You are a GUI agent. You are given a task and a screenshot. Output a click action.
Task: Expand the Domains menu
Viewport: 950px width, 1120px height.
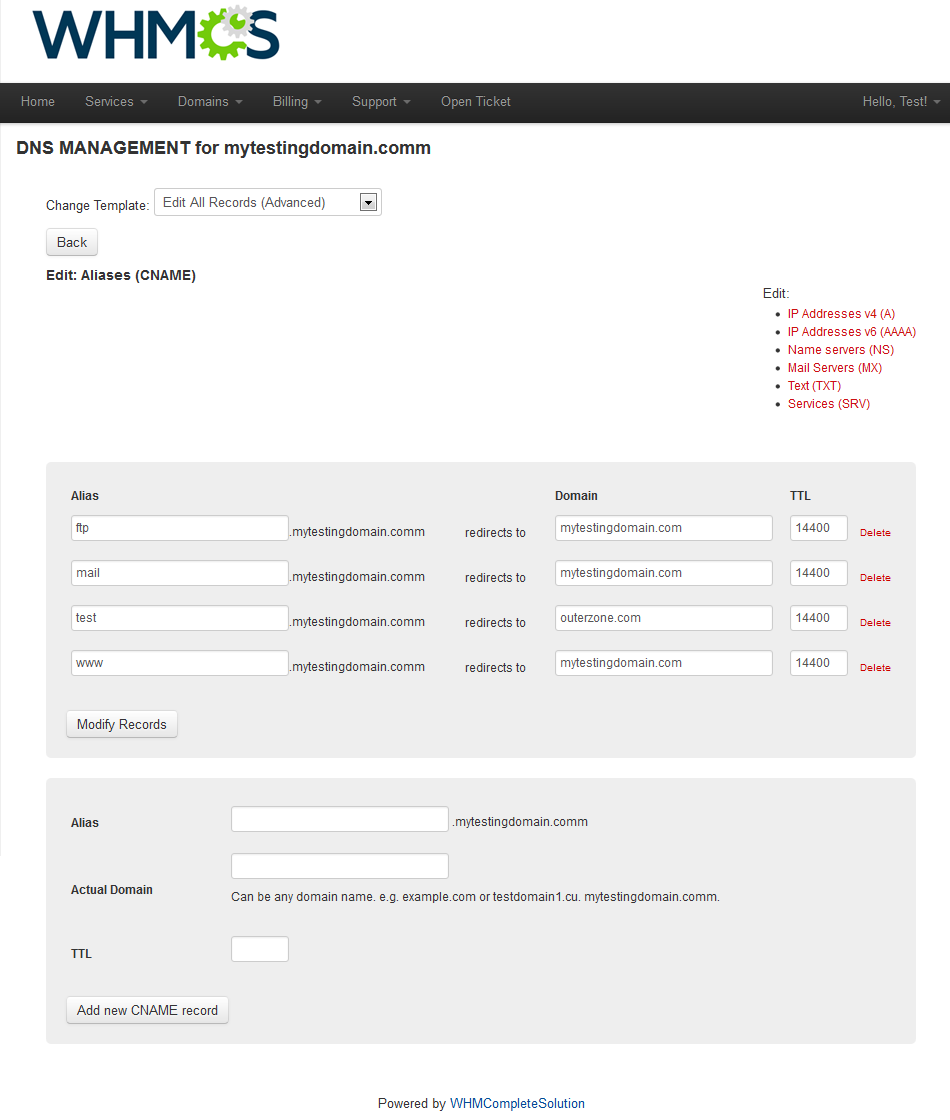pos(210,102)
